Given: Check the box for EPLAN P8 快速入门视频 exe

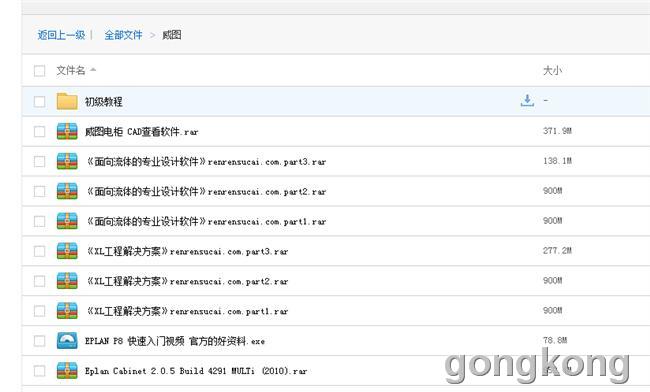Looking at the screenshot, I should tap(39, 341).
